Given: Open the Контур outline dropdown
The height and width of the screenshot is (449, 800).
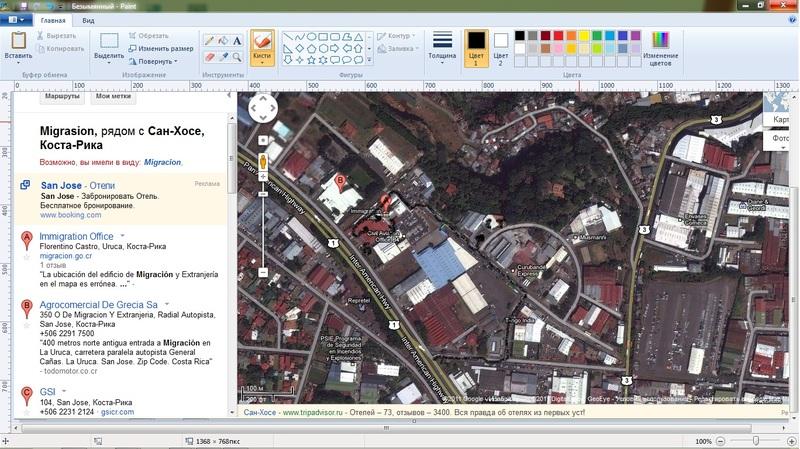Looking at the screenshot, I should [396, 36].
